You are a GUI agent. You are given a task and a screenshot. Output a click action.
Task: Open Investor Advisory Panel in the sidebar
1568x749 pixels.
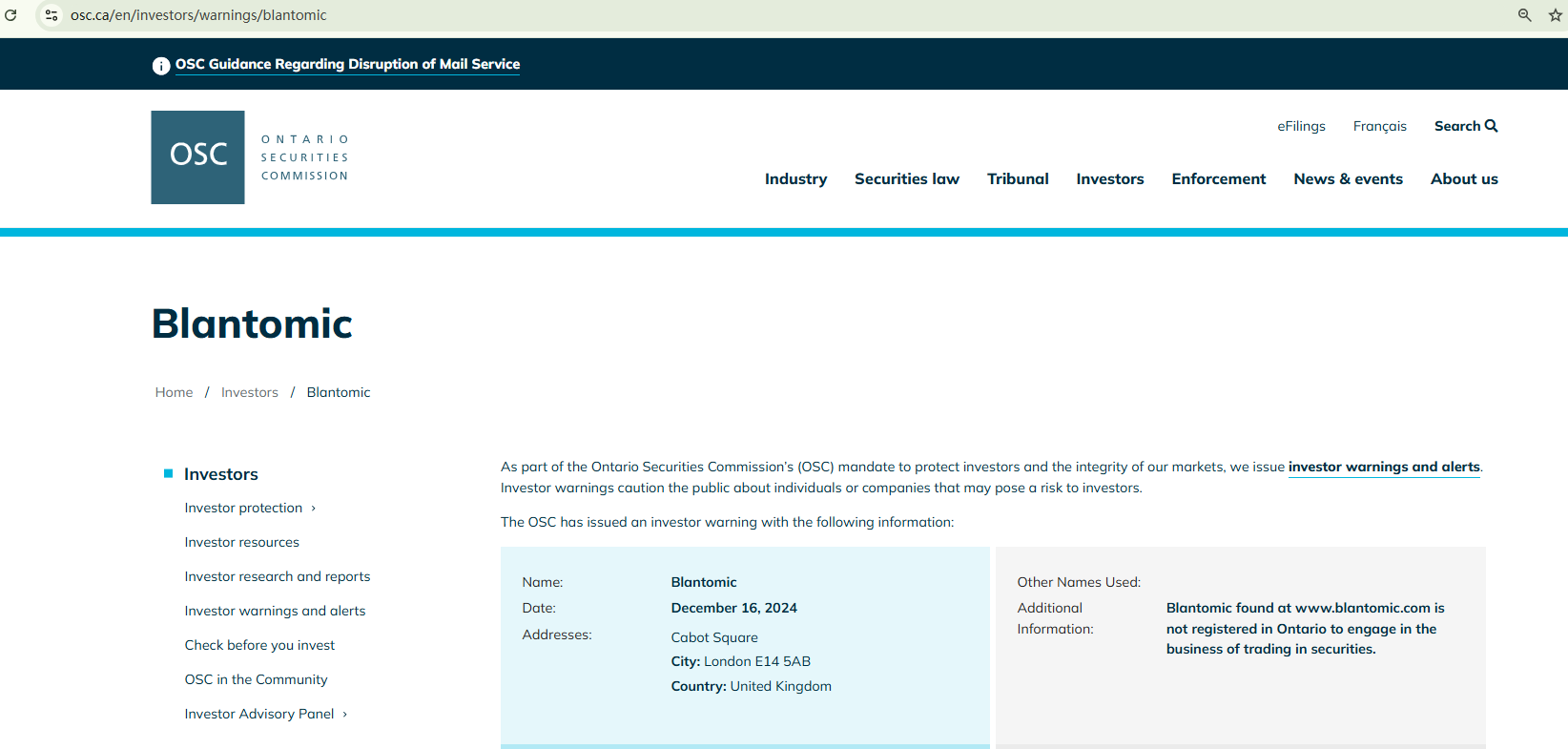[259, 715]
